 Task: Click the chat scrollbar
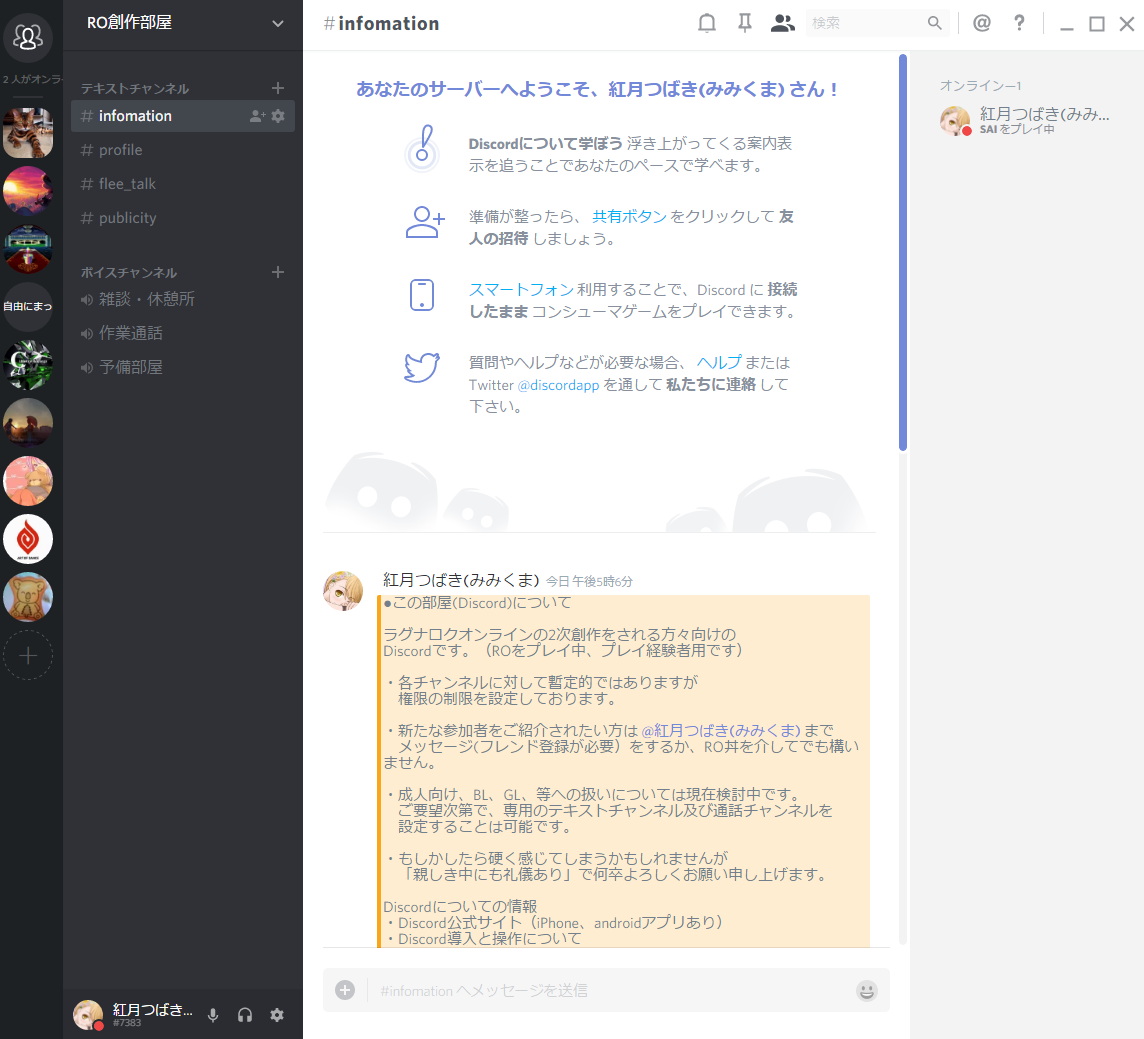point(903,252)
